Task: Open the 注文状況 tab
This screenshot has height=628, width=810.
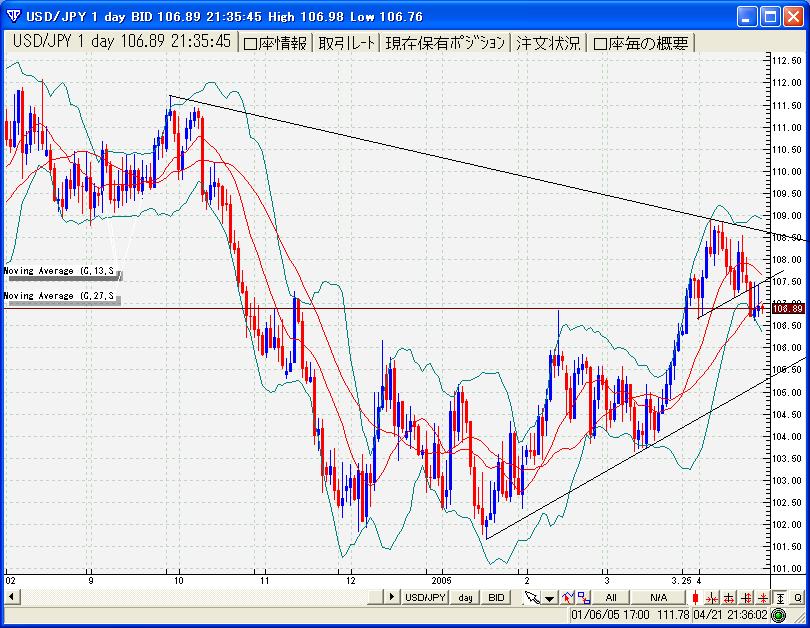Action: tap(548, 43)
